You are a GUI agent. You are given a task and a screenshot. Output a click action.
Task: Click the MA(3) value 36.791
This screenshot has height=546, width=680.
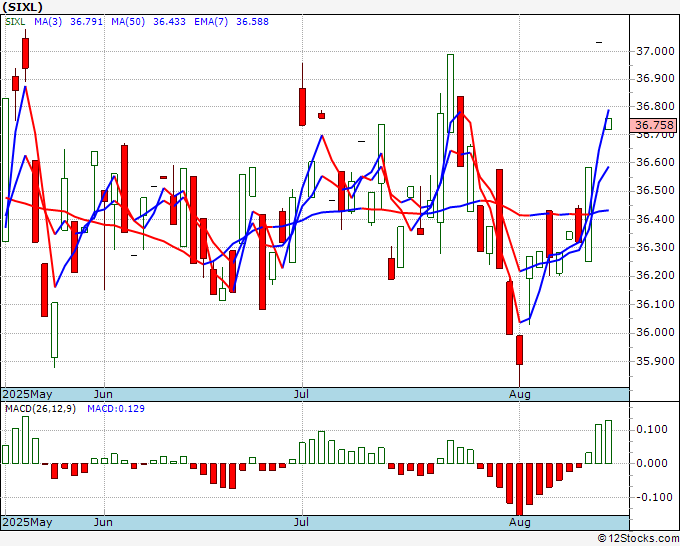click(x=87, y=22)
